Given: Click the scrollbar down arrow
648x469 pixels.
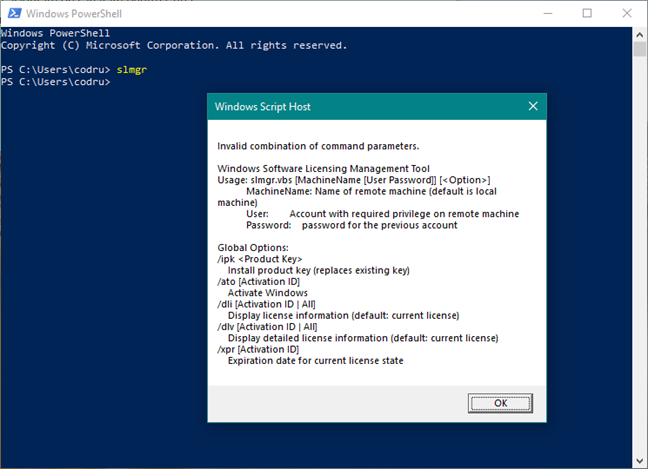Looking at the screenshot, I should pyautogui.click(x=640, y=460).
